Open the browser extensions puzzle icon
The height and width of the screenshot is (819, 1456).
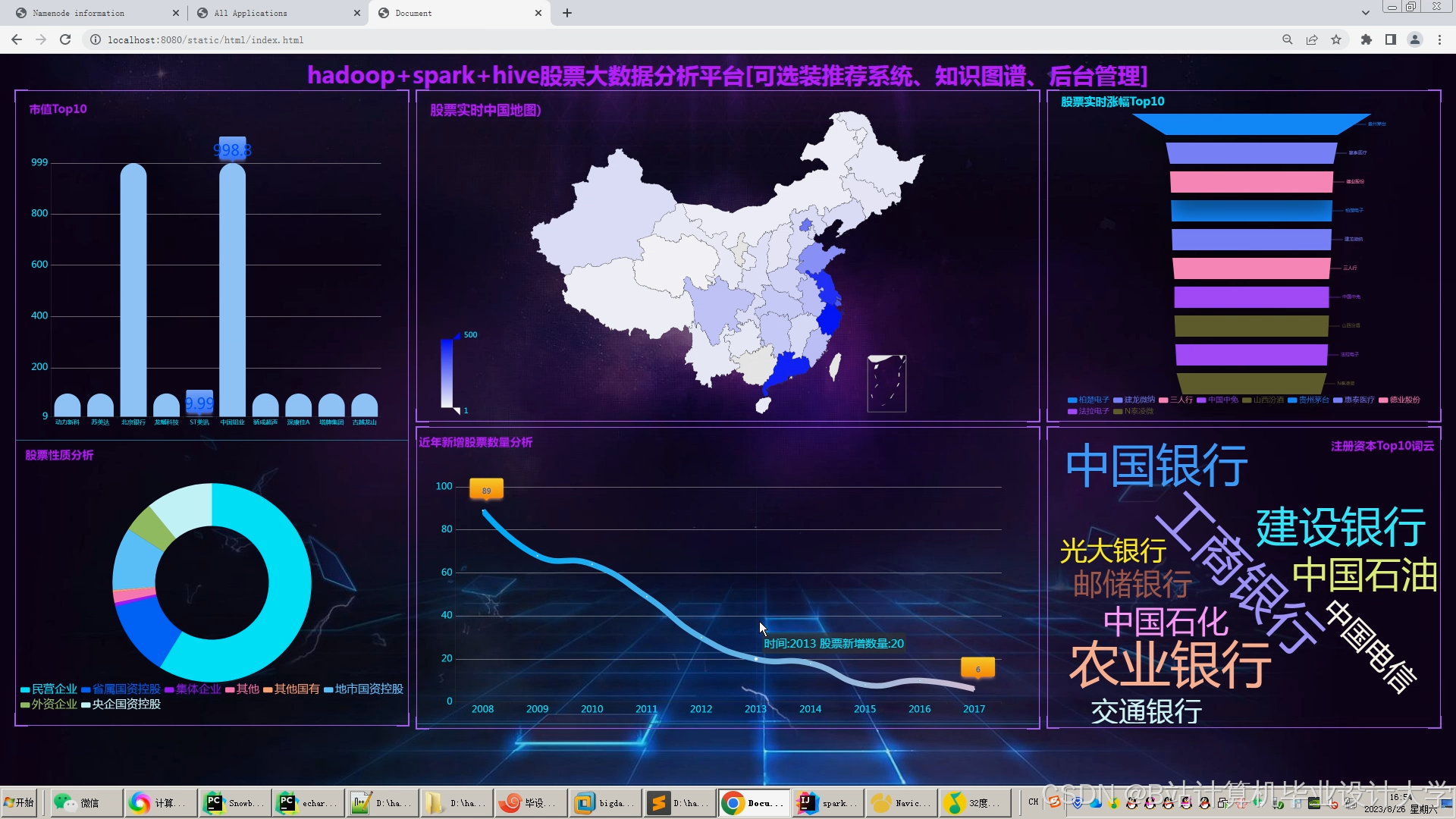click(1367, 39)
